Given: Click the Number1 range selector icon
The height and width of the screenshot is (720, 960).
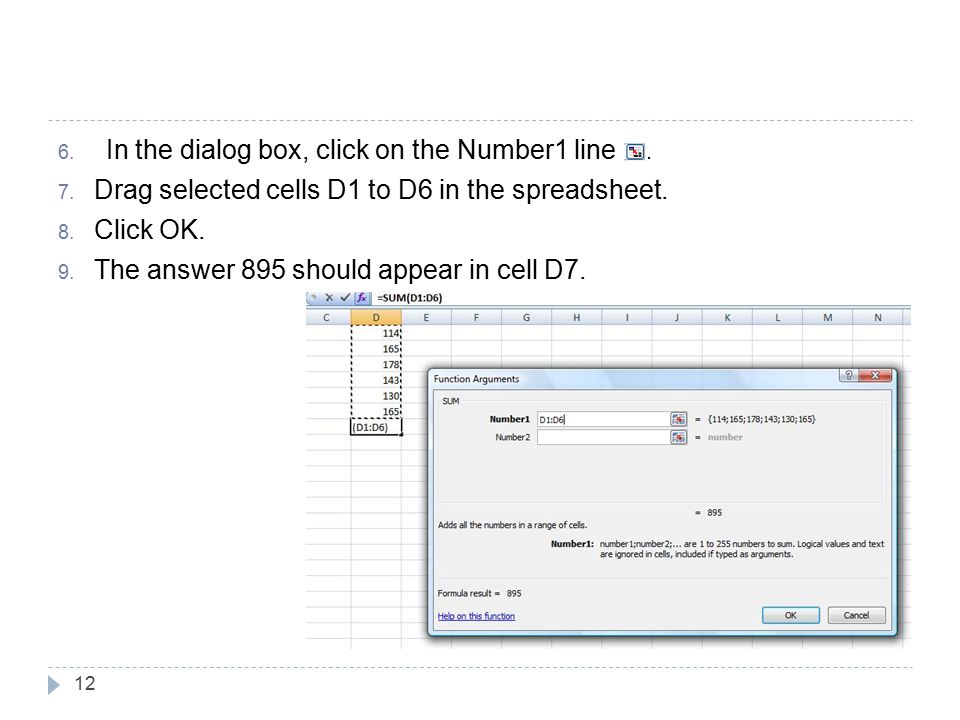Looking at the screenshot, I should click(x=678, y=419).
